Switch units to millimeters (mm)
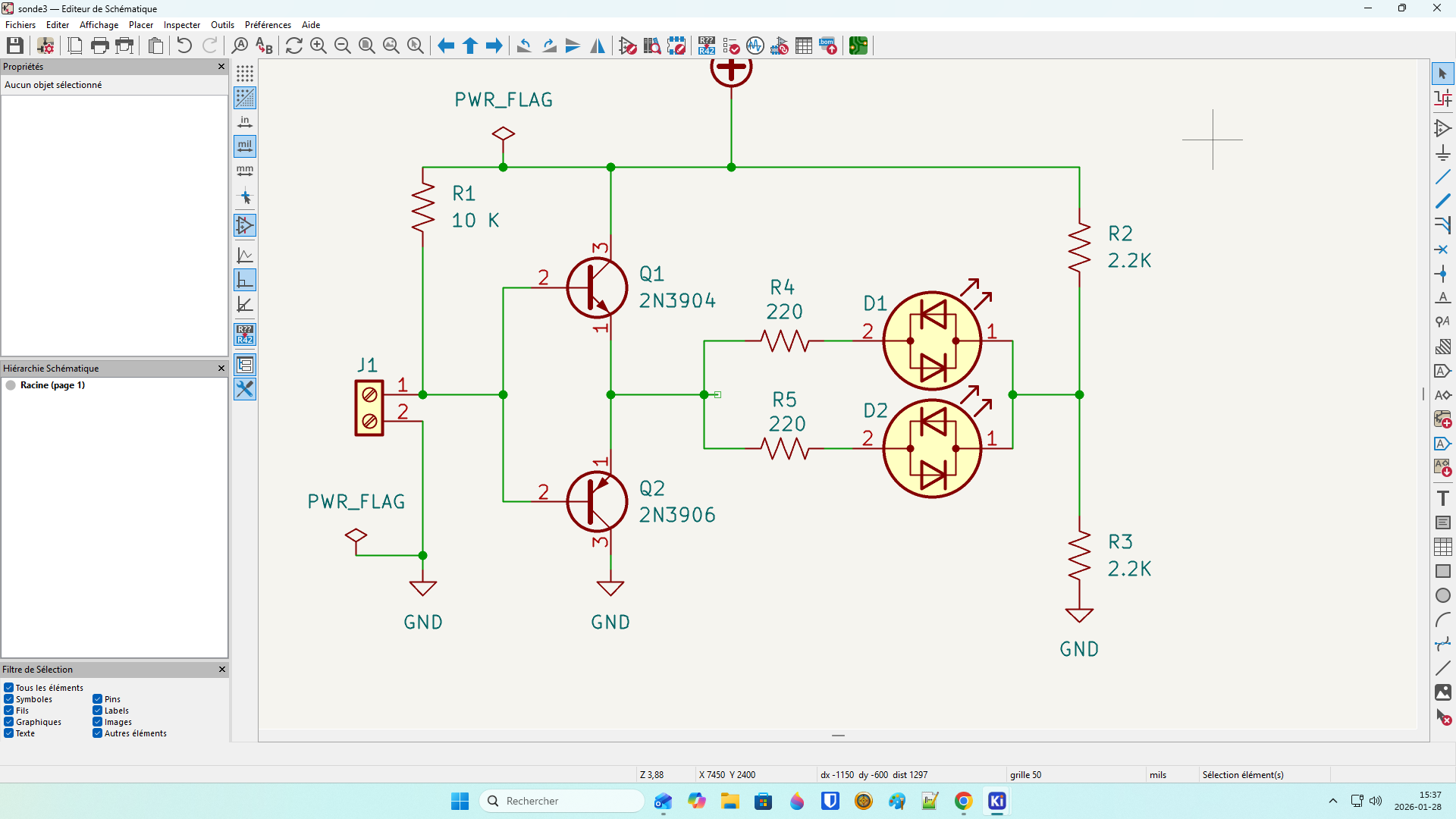The height and width of the screenshot is (819, 1456). 245,171
